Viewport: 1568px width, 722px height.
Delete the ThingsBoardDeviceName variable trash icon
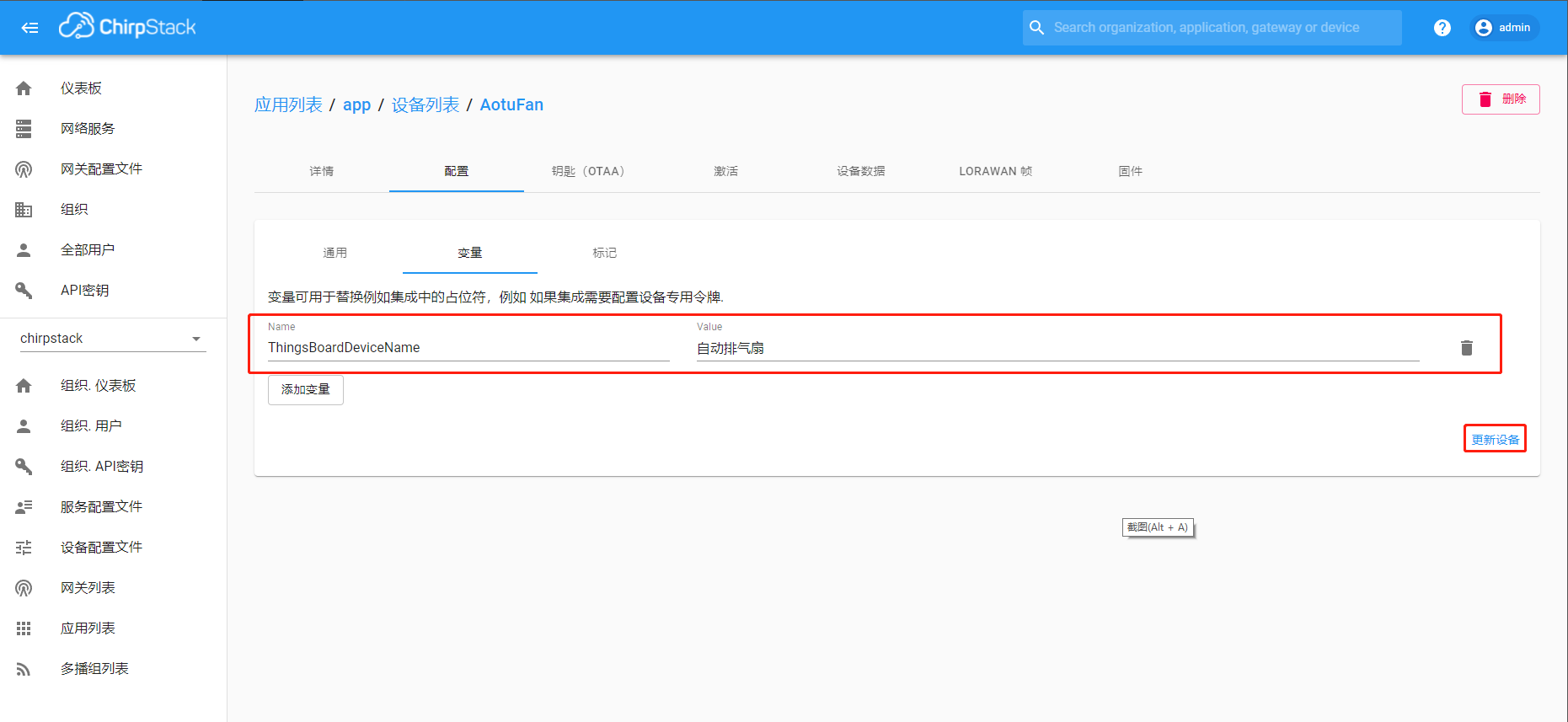click(1467, 348)
